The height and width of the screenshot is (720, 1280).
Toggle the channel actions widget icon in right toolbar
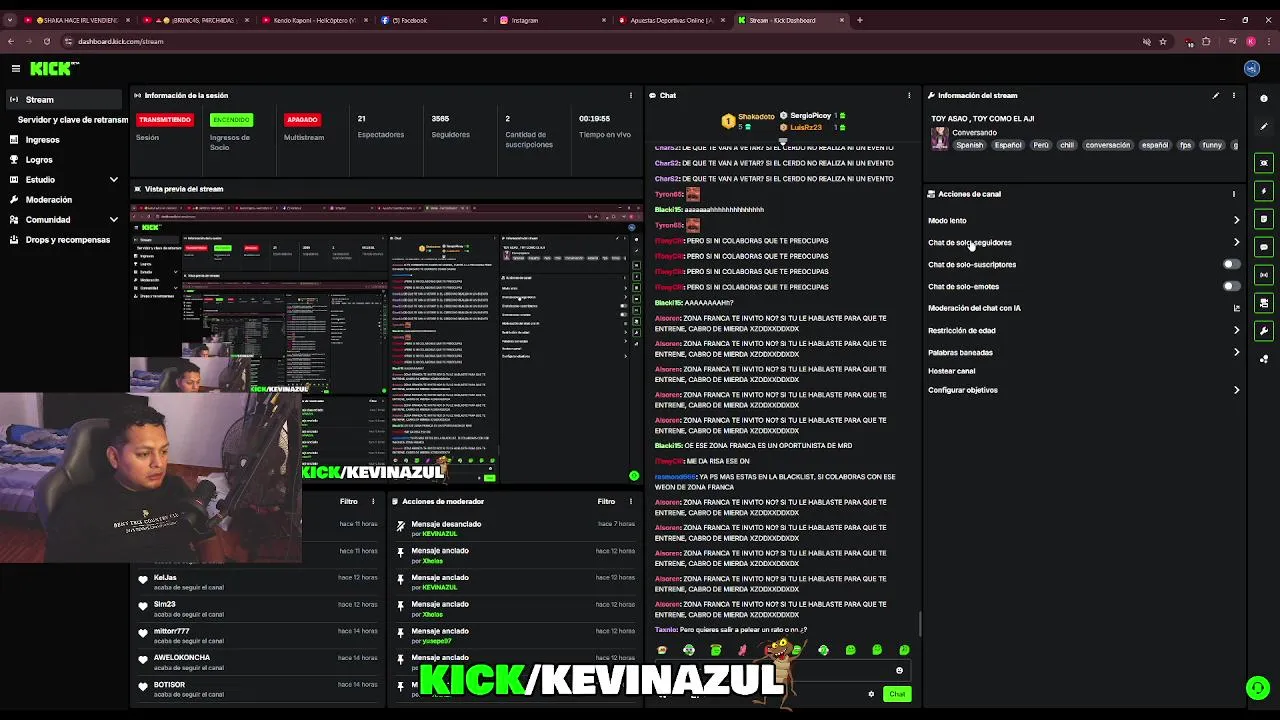pos(1264,303)
